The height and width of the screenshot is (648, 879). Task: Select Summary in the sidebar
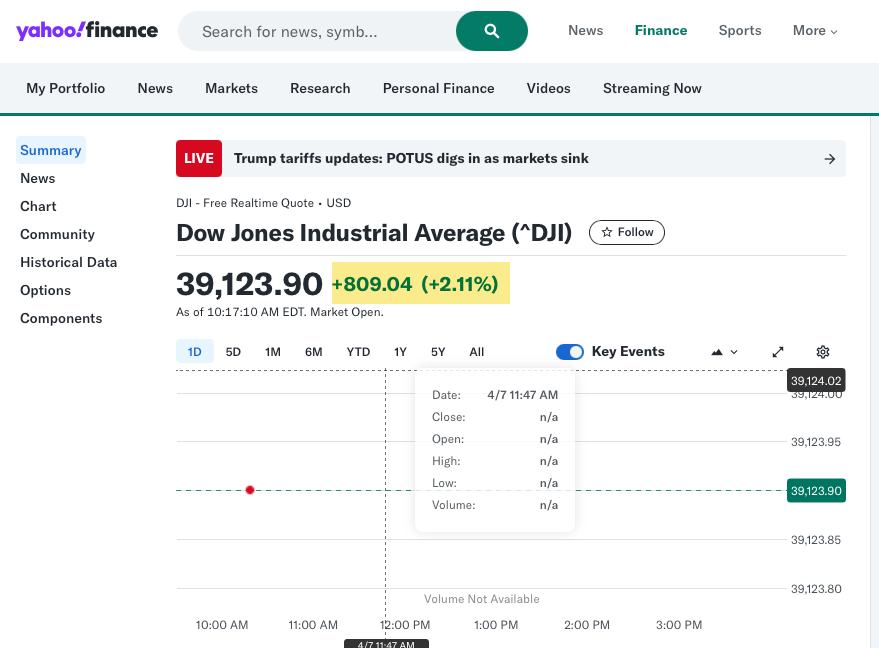50,150
